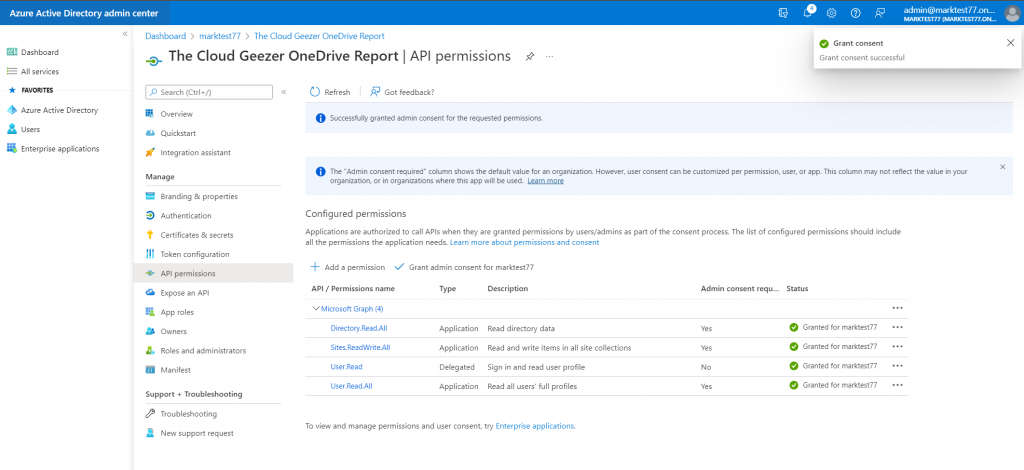The image size is (1024, 470).
Task: Click Grant admin consent for marktest77
Action: point(465,267)
